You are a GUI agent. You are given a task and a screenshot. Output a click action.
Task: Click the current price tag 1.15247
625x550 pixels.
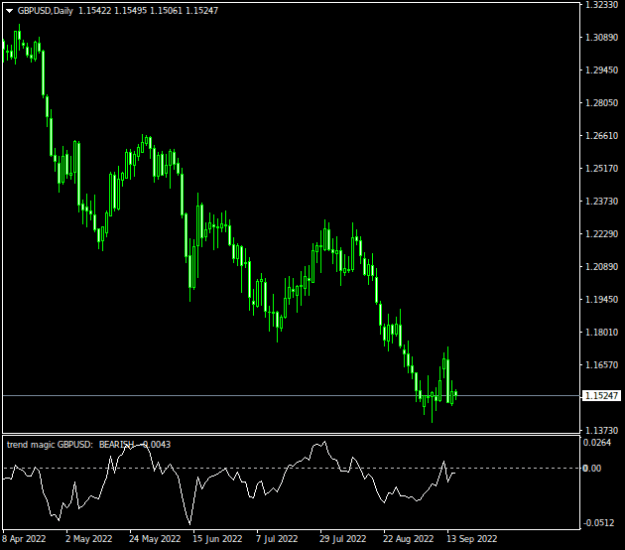pyautogui.click(x=601, y=396)
